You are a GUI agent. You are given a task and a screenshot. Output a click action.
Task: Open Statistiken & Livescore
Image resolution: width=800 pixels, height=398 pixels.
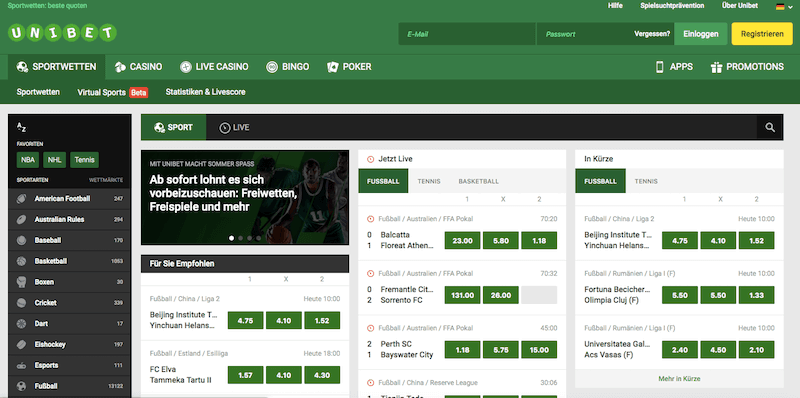(205, 92)
